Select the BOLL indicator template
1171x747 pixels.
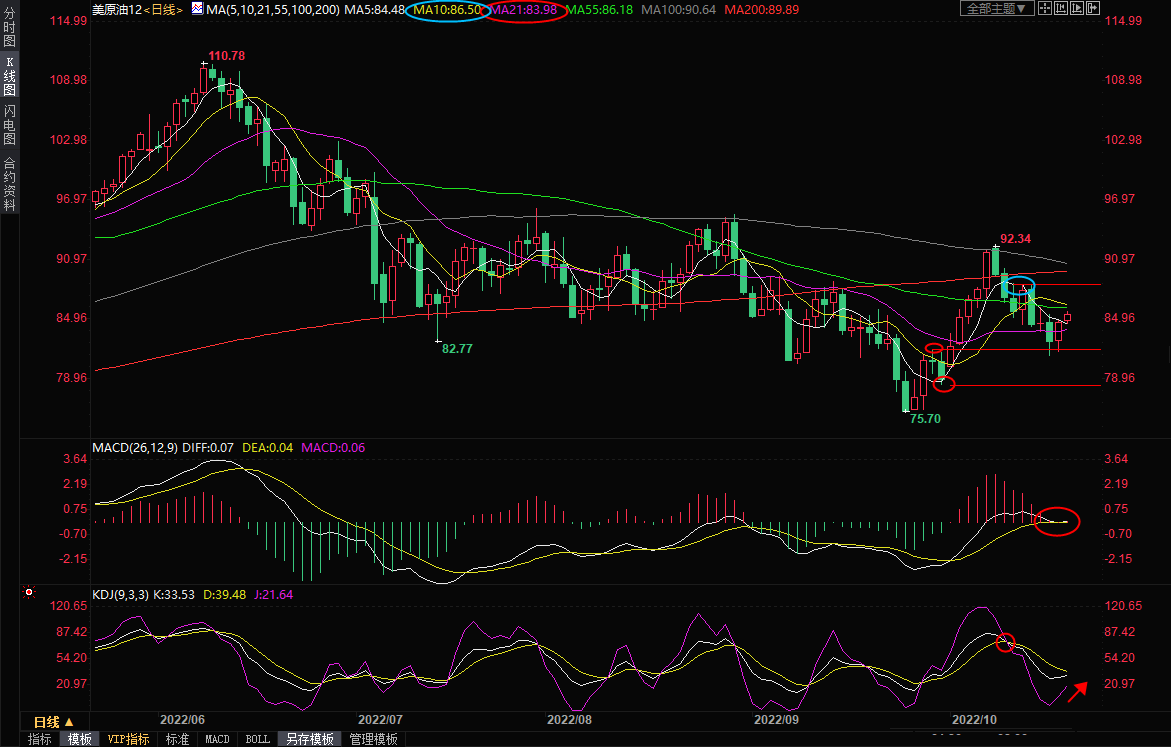pyautogui.click(x=257, y=739)
